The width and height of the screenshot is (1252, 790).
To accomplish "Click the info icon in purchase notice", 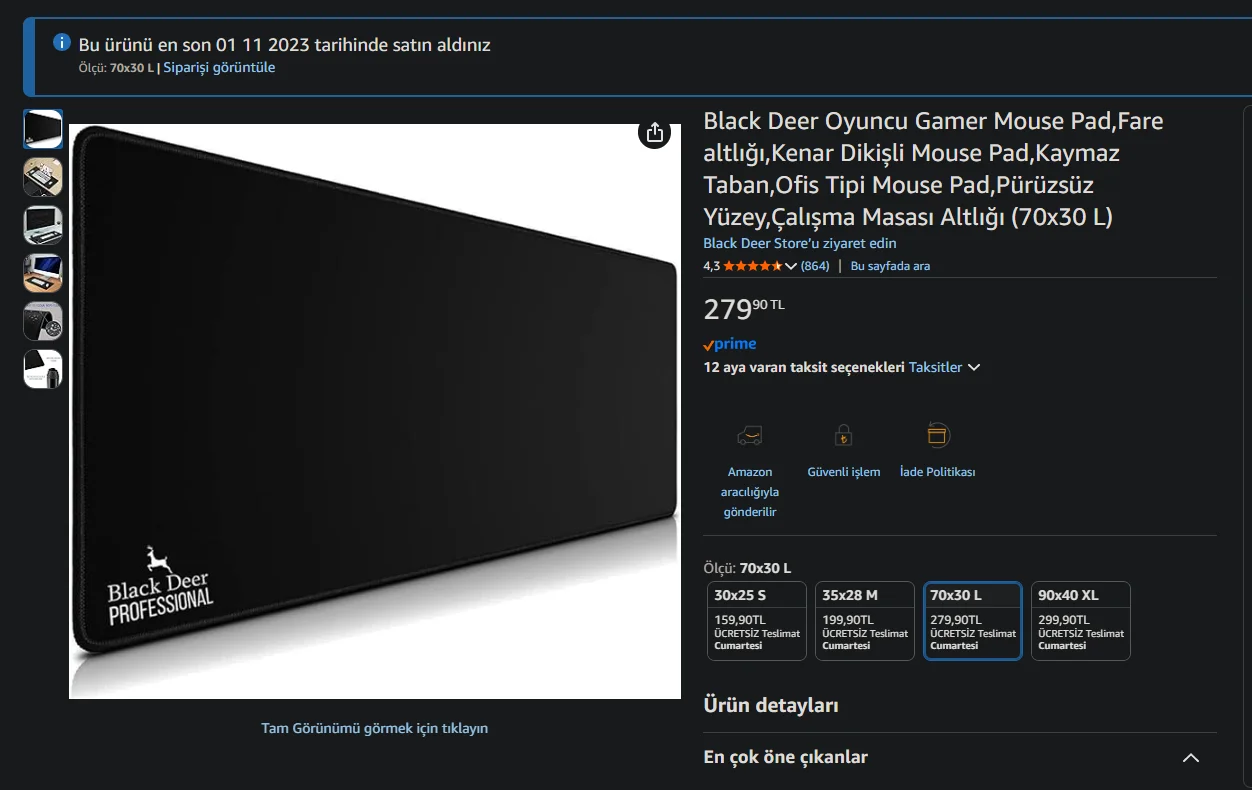I will click(x=62, y=43).
